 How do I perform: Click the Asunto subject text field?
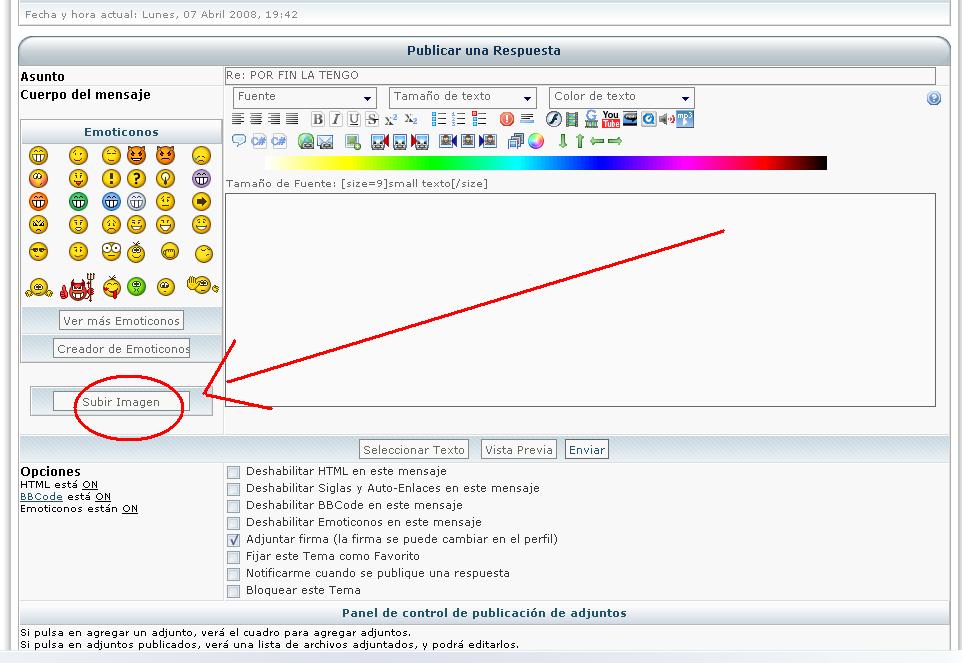(580, 76)
